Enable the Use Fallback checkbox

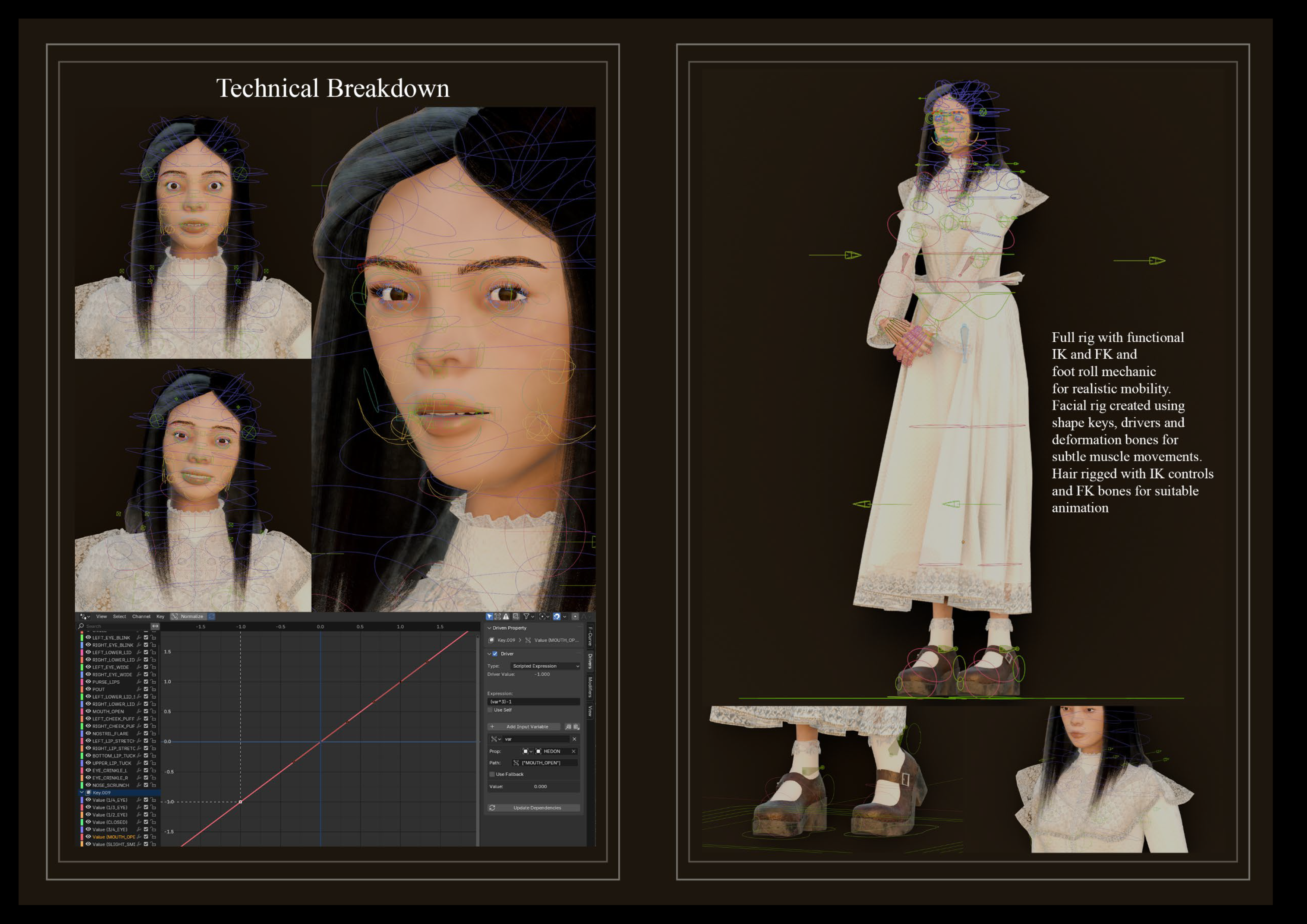(x=492, y=774)
